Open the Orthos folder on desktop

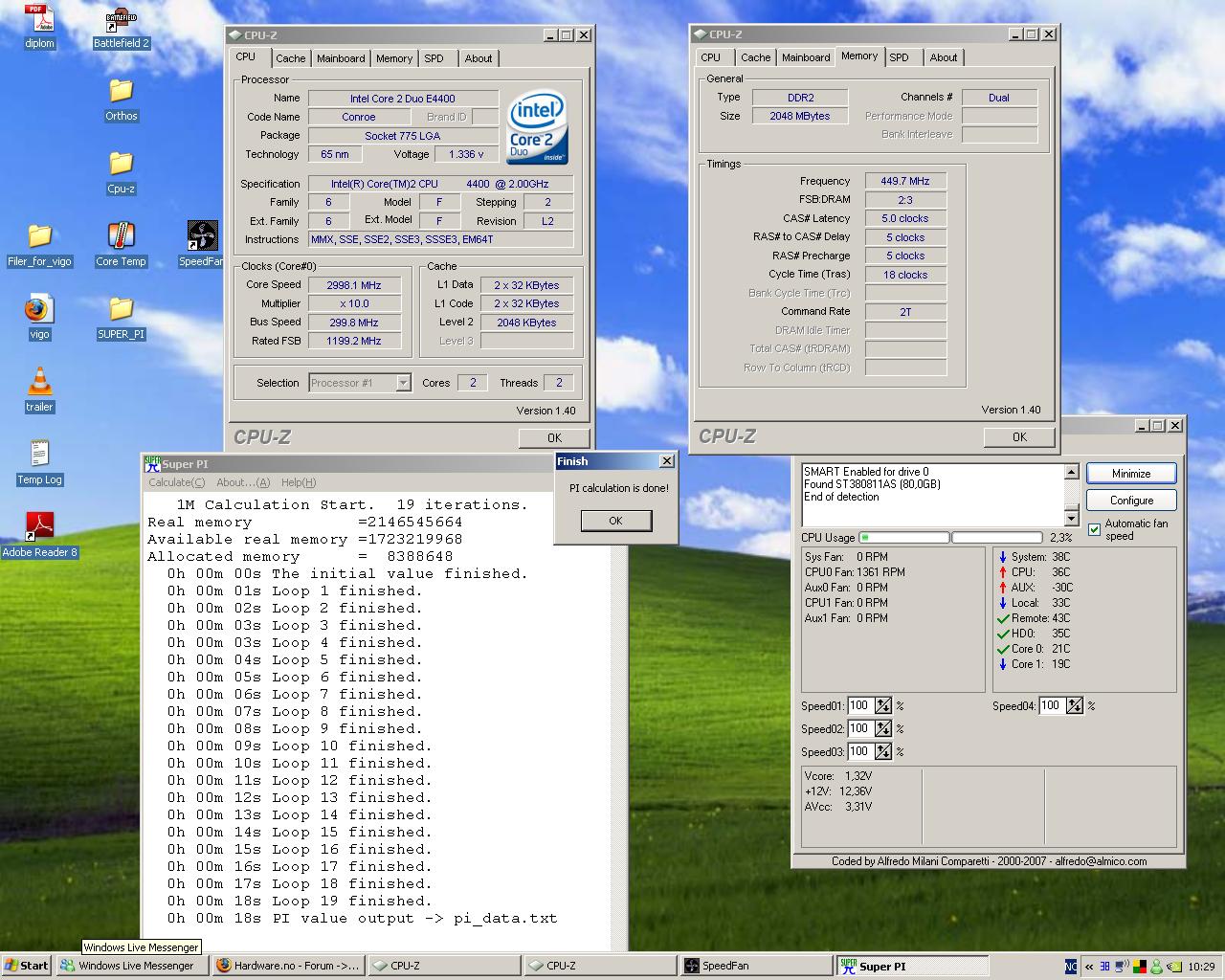121,99
